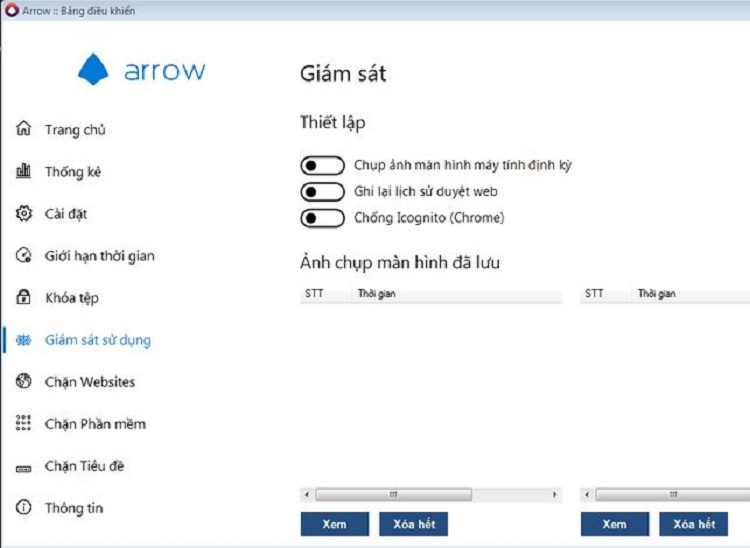Turn on Chống Icognito (Chrome) toggle

[322, 218]
